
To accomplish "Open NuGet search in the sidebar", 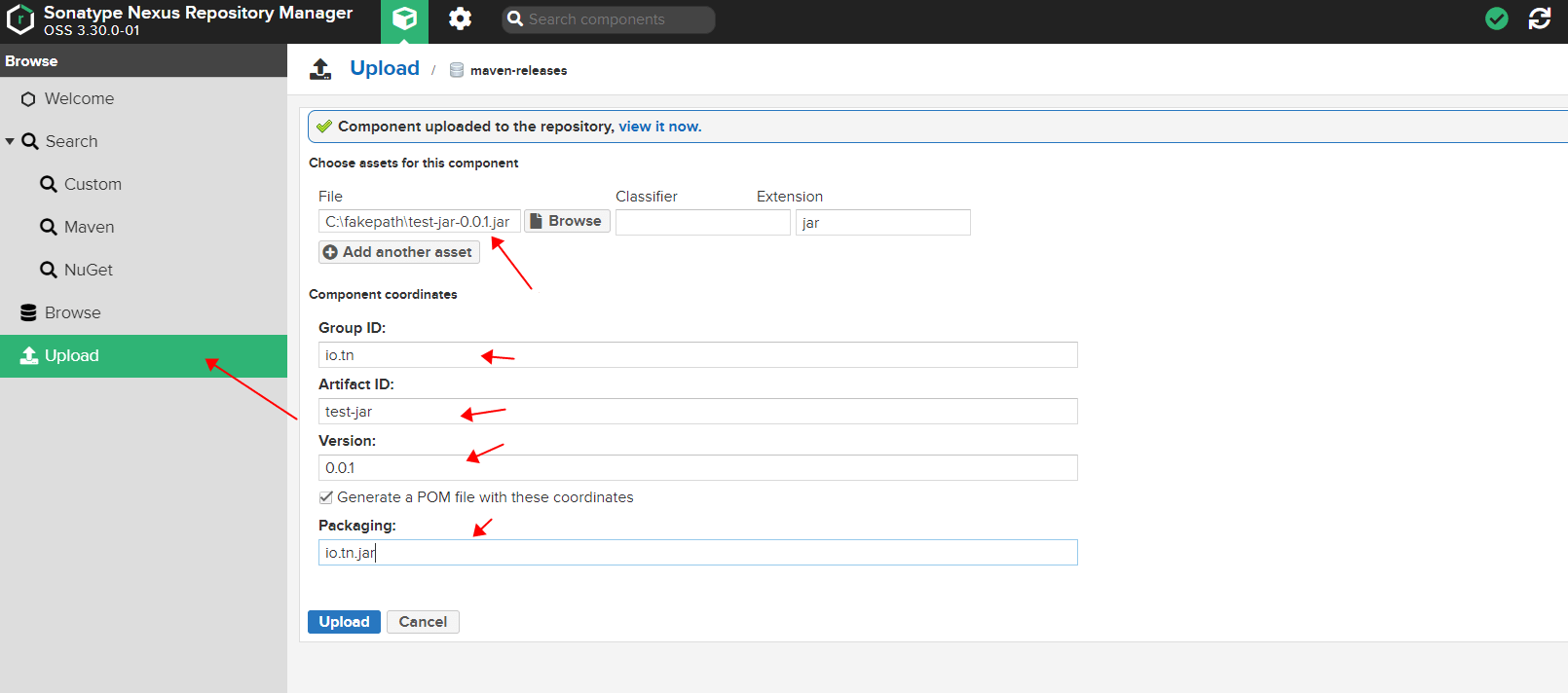I will click(x=143, y=271).
